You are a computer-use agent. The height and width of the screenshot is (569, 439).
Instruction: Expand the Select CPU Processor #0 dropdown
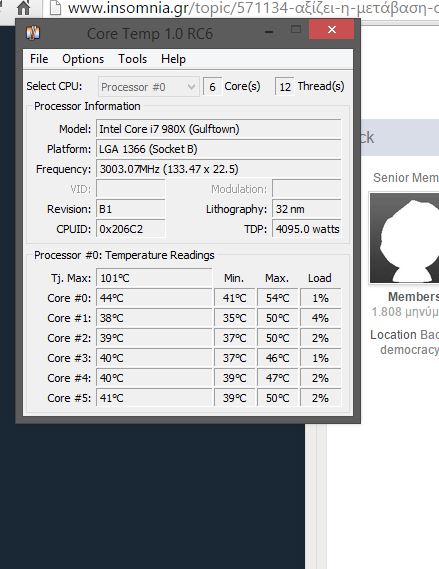(x=149, y=87)
